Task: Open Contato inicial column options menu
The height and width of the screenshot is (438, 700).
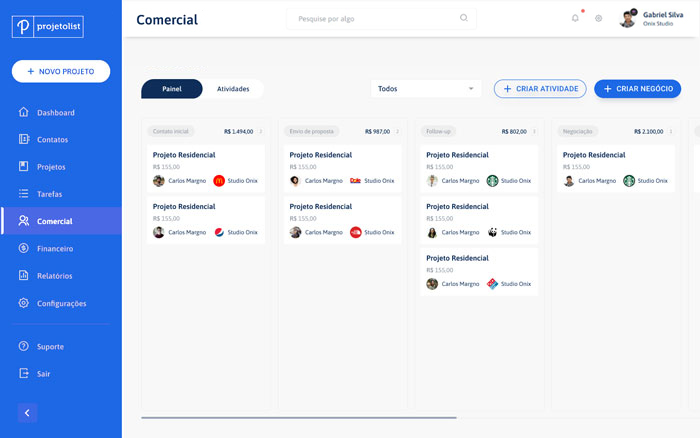Action: coord(260,131)
